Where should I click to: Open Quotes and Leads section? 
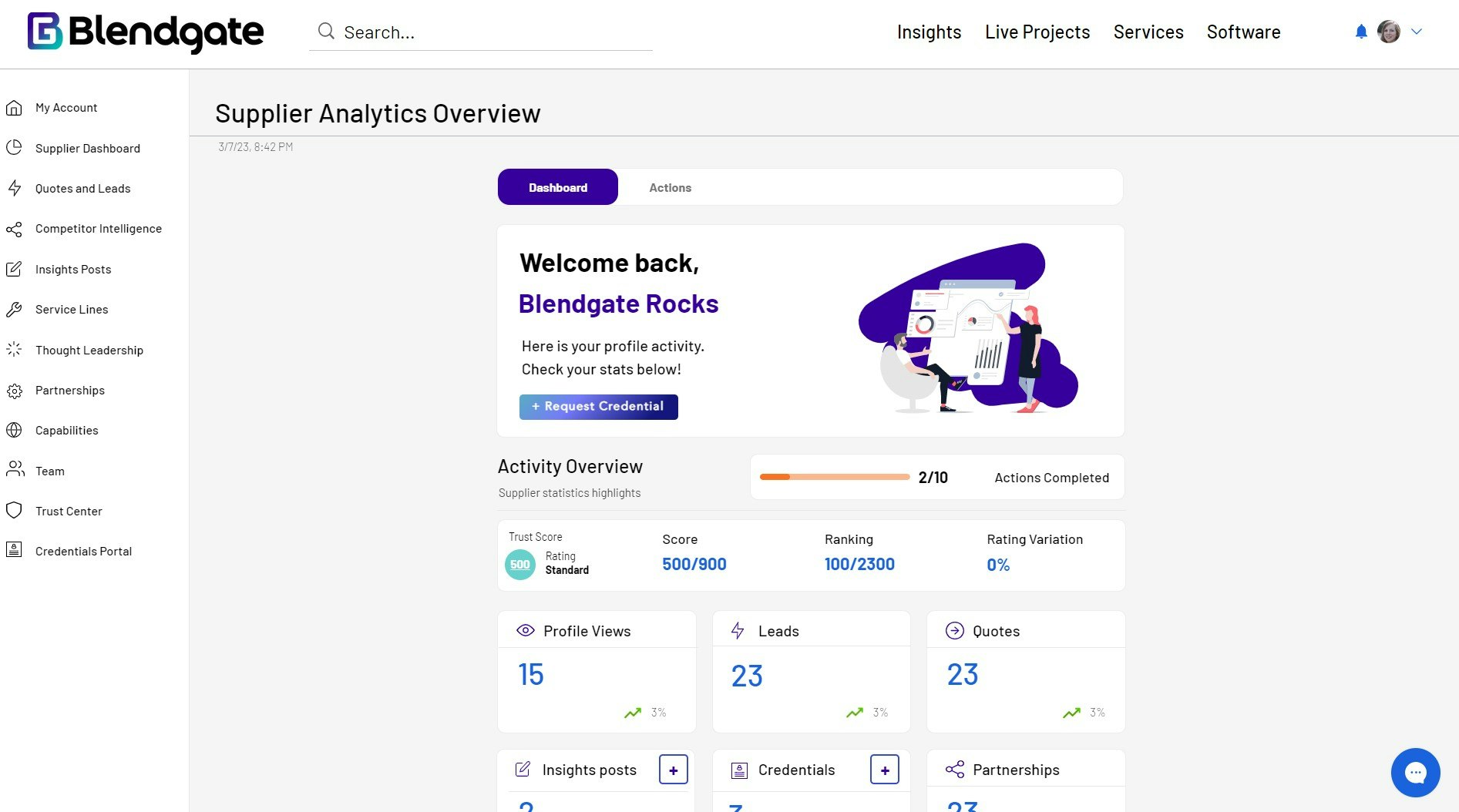(83, 189)
